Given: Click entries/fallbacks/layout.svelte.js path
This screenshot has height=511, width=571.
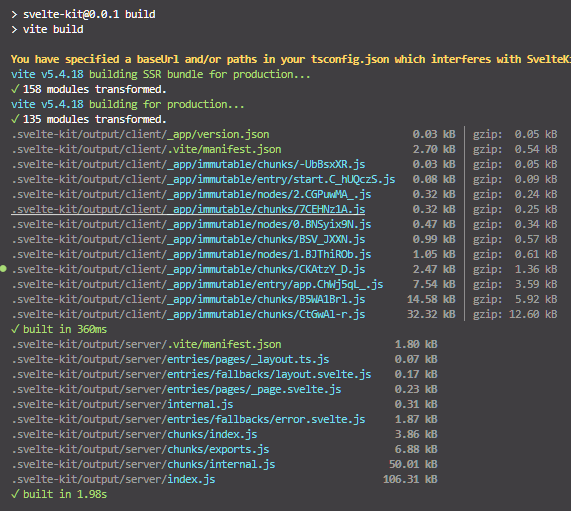Looking at the screenshot, I should point(191,374).
